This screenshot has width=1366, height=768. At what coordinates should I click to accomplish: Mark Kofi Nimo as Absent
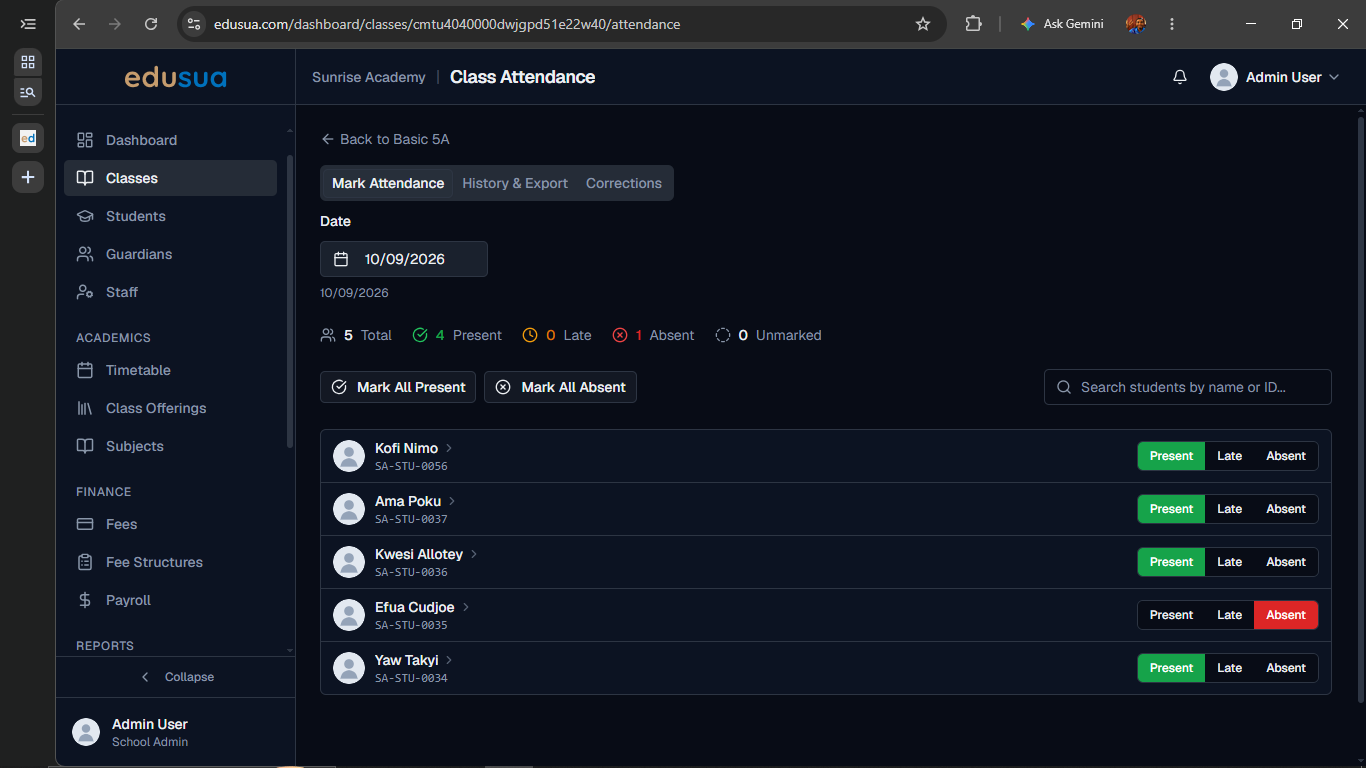click(x=1286, y=456)
